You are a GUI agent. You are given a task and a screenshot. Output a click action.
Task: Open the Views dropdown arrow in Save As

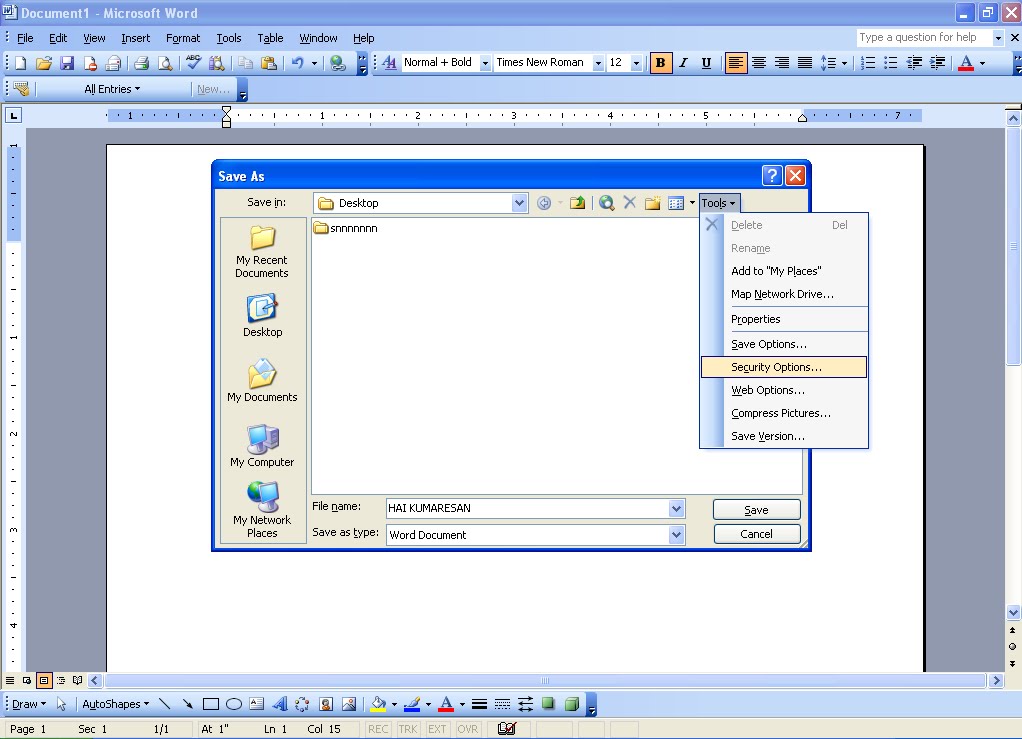click(x=692, y=203)
